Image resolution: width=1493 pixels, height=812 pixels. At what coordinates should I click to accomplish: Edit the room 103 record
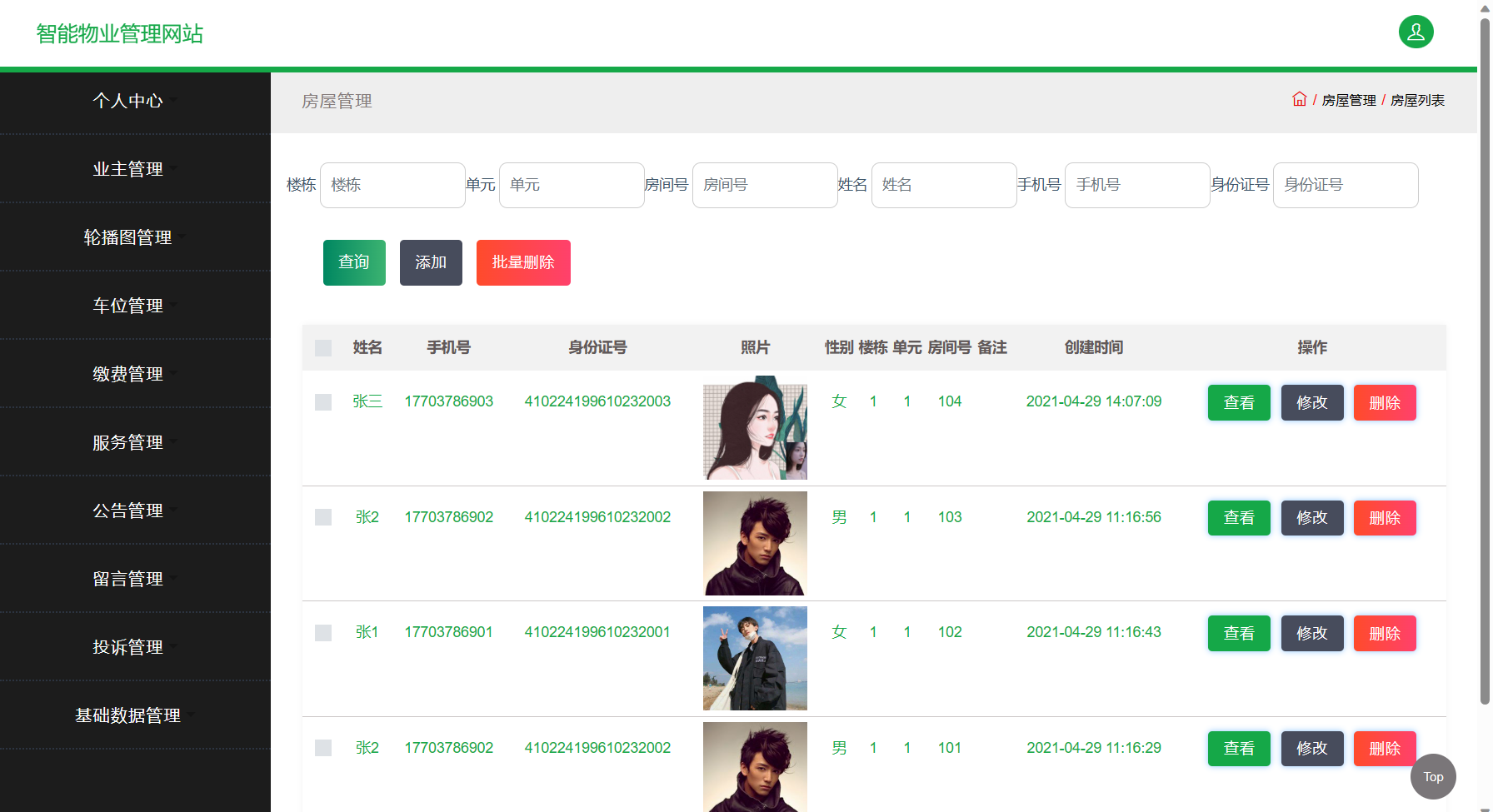[1312, 518]
